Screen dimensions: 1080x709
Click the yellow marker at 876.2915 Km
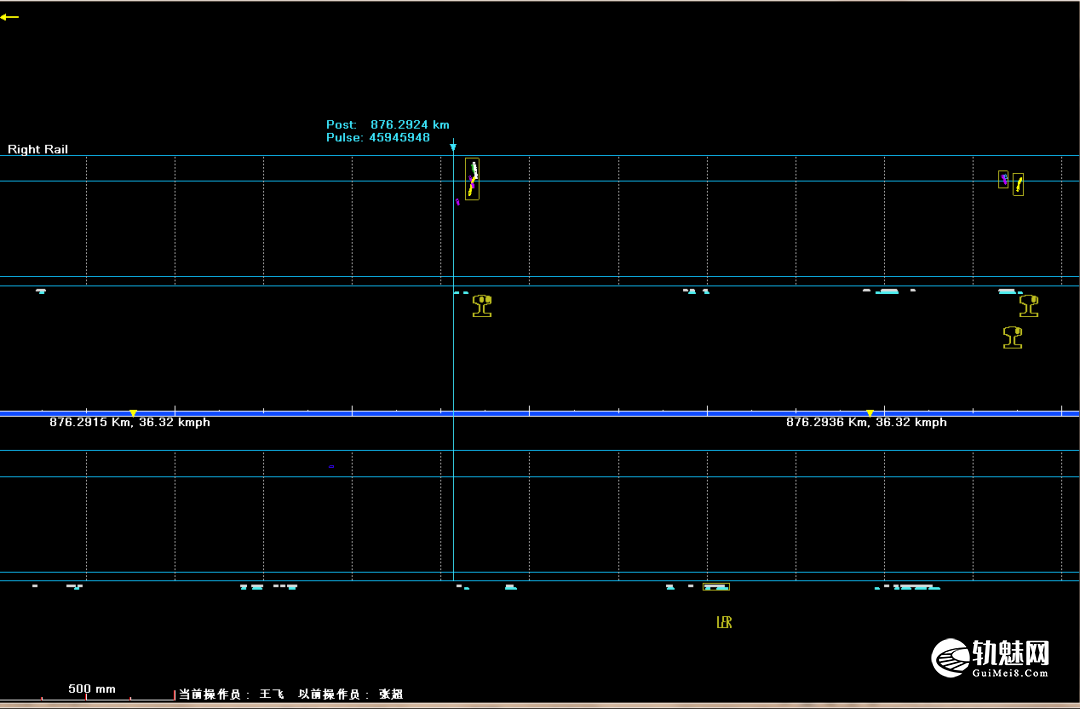pyautogui.click(x=133, y=413)
